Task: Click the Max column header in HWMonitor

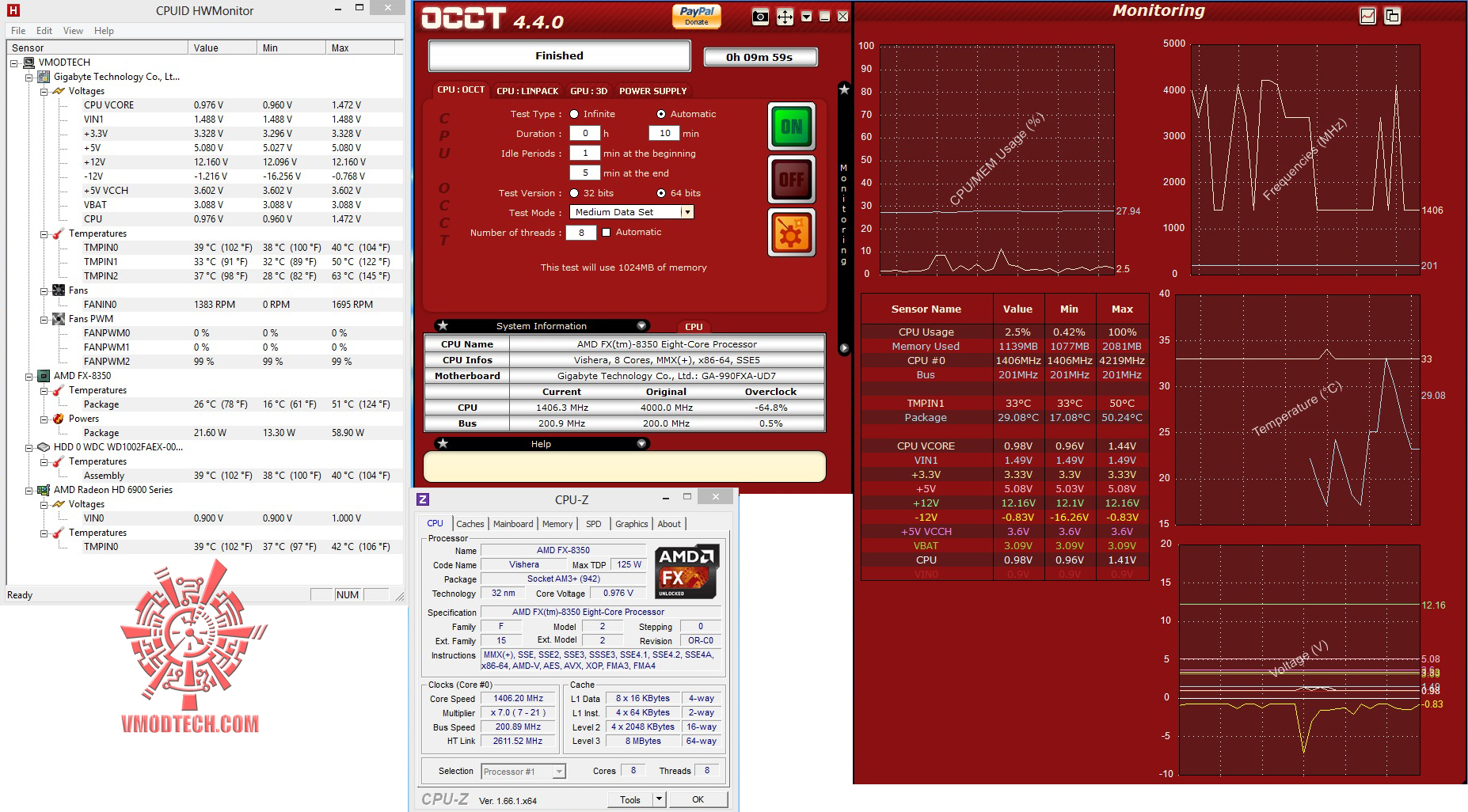Action: (362, 48)
